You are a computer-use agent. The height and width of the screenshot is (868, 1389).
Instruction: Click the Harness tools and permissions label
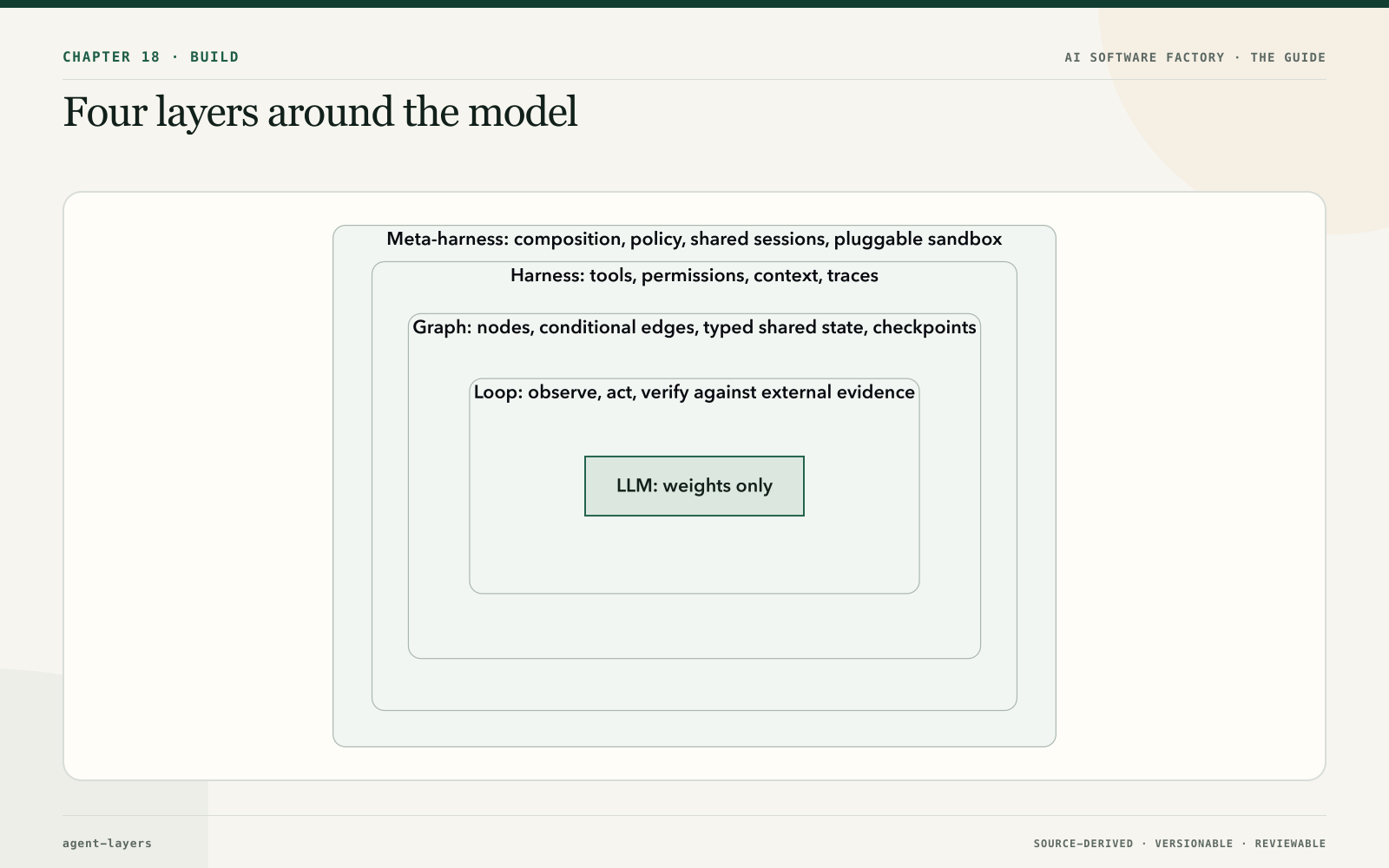[x=694, y=276]
